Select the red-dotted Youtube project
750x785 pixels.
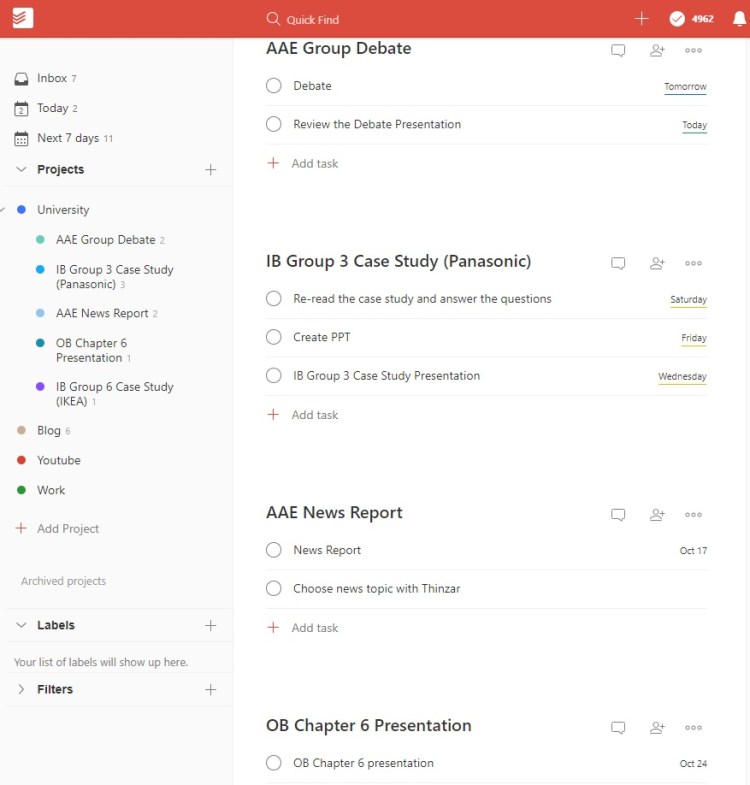(58, 460)
